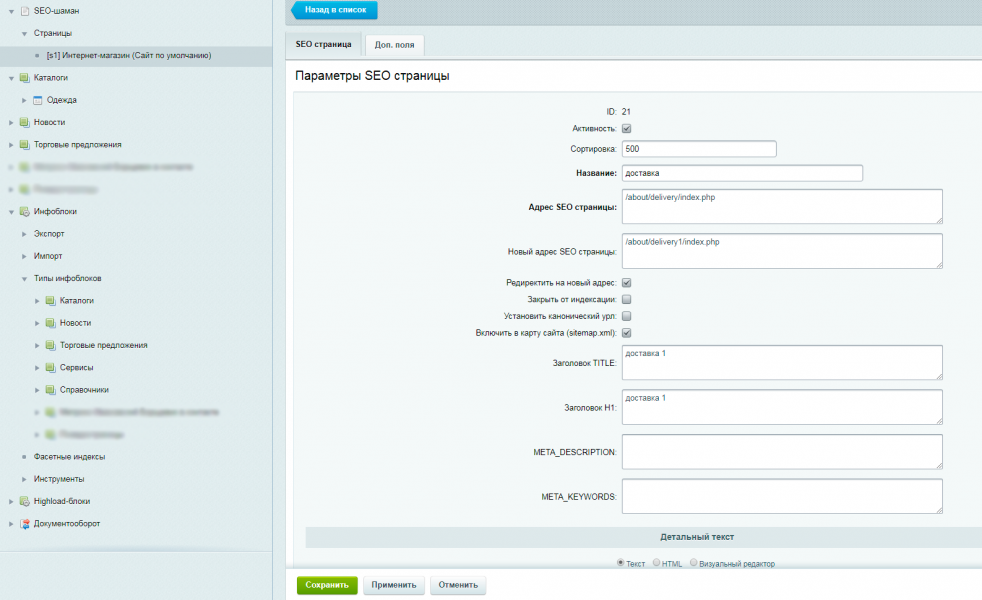The height and width of the screenshot is (600, 982).
Task: Expand the Экспорт tree node
Action: tap(24, 234)
